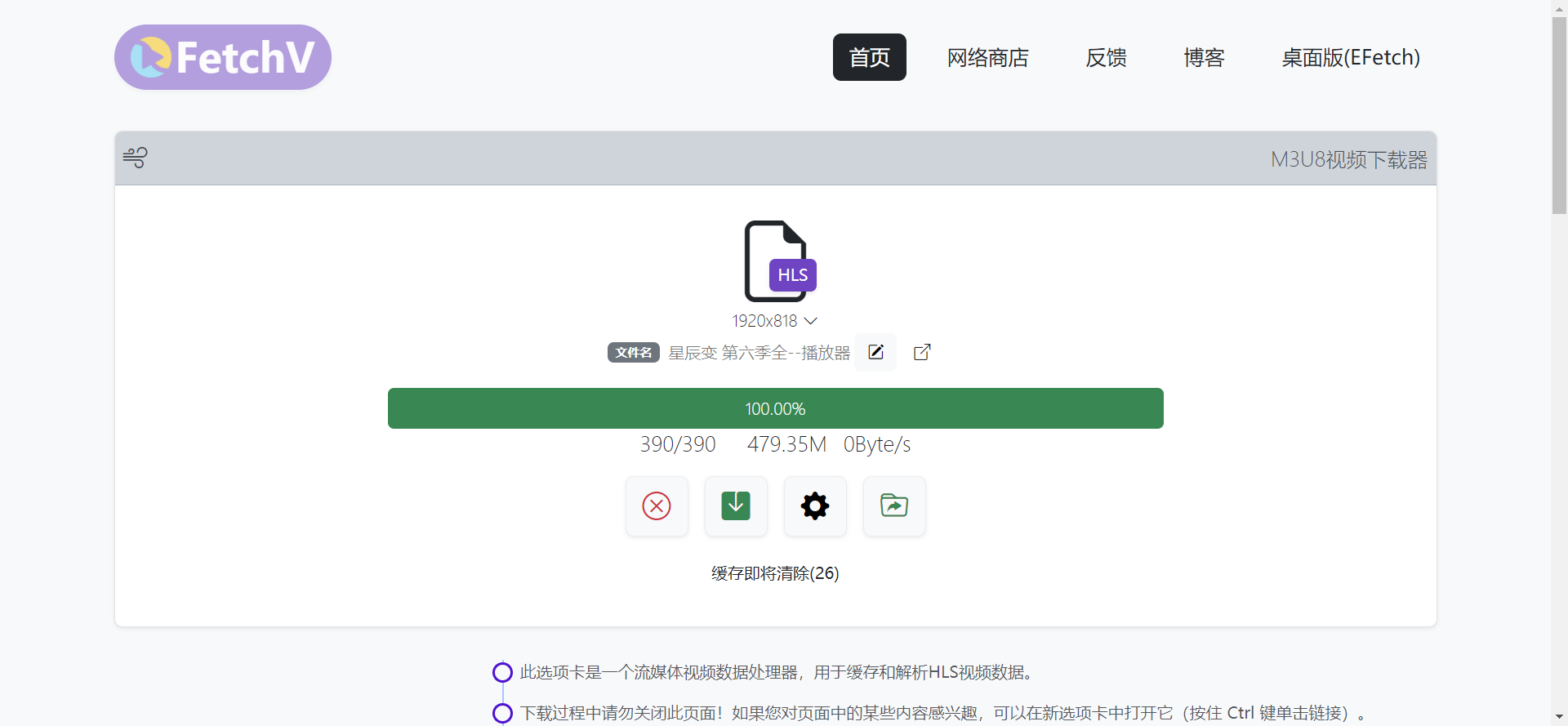Click the page scrollbar down arrow
Image resolution: width=1568 pixels, height=726 pixels.
[1559, 717]
